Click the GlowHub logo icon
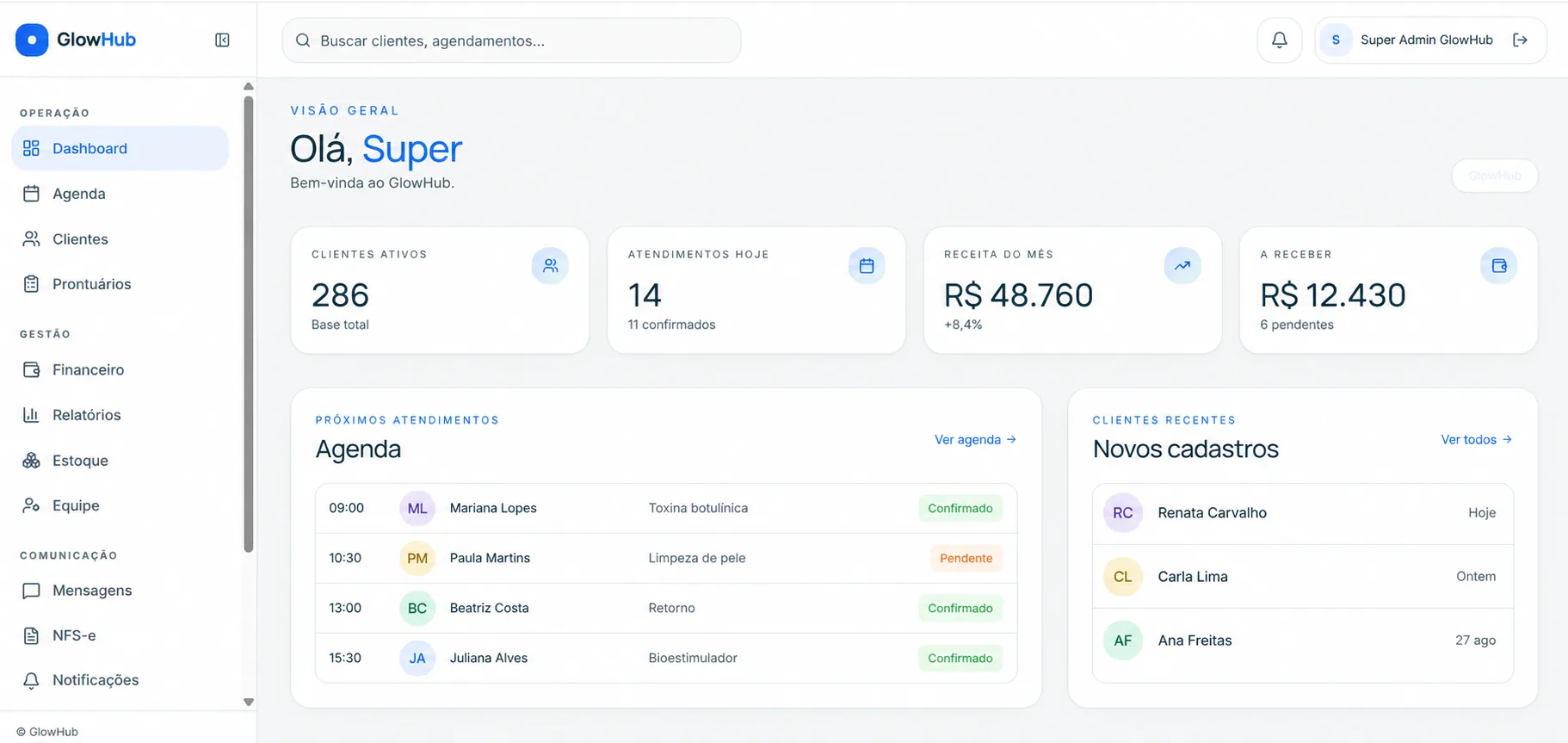1568x743 pixels. point(32,40)
